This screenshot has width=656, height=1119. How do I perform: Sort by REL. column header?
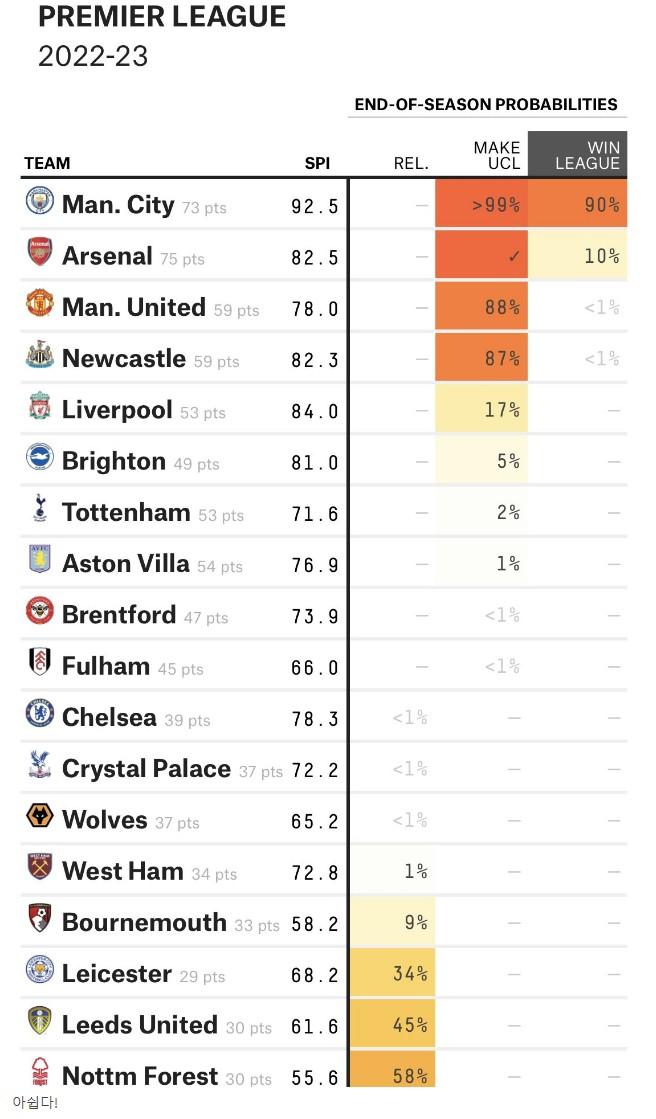[411, 163]
